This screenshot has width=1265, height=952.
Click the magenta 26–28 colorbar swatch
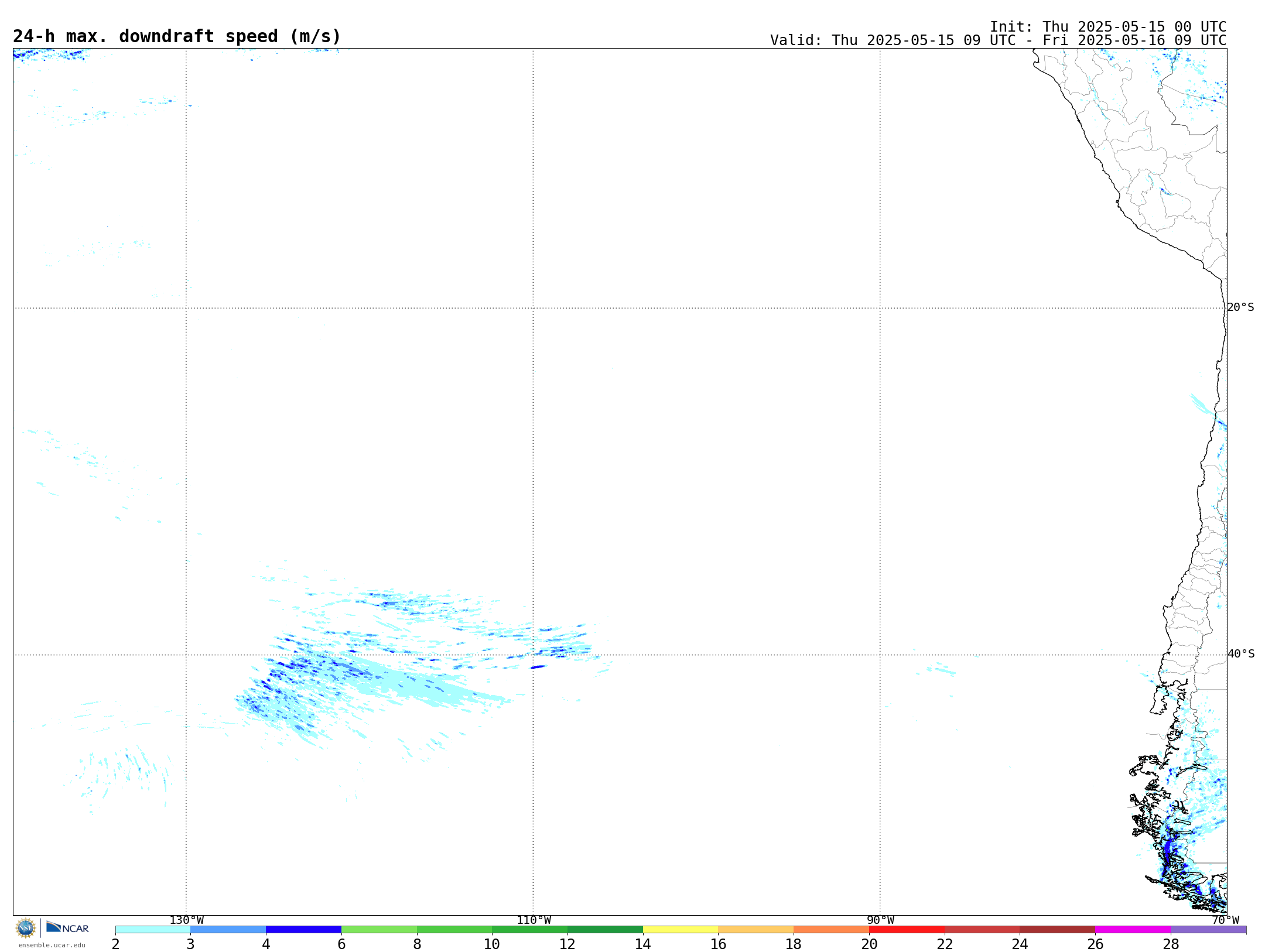point(1133,930)
